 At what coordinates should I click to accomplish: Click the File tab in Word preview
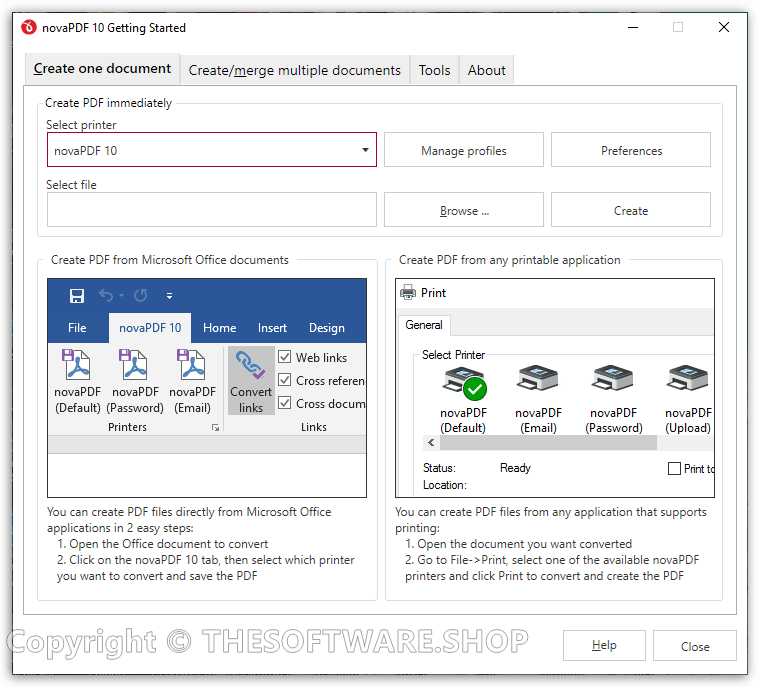[x=77, y=328]
